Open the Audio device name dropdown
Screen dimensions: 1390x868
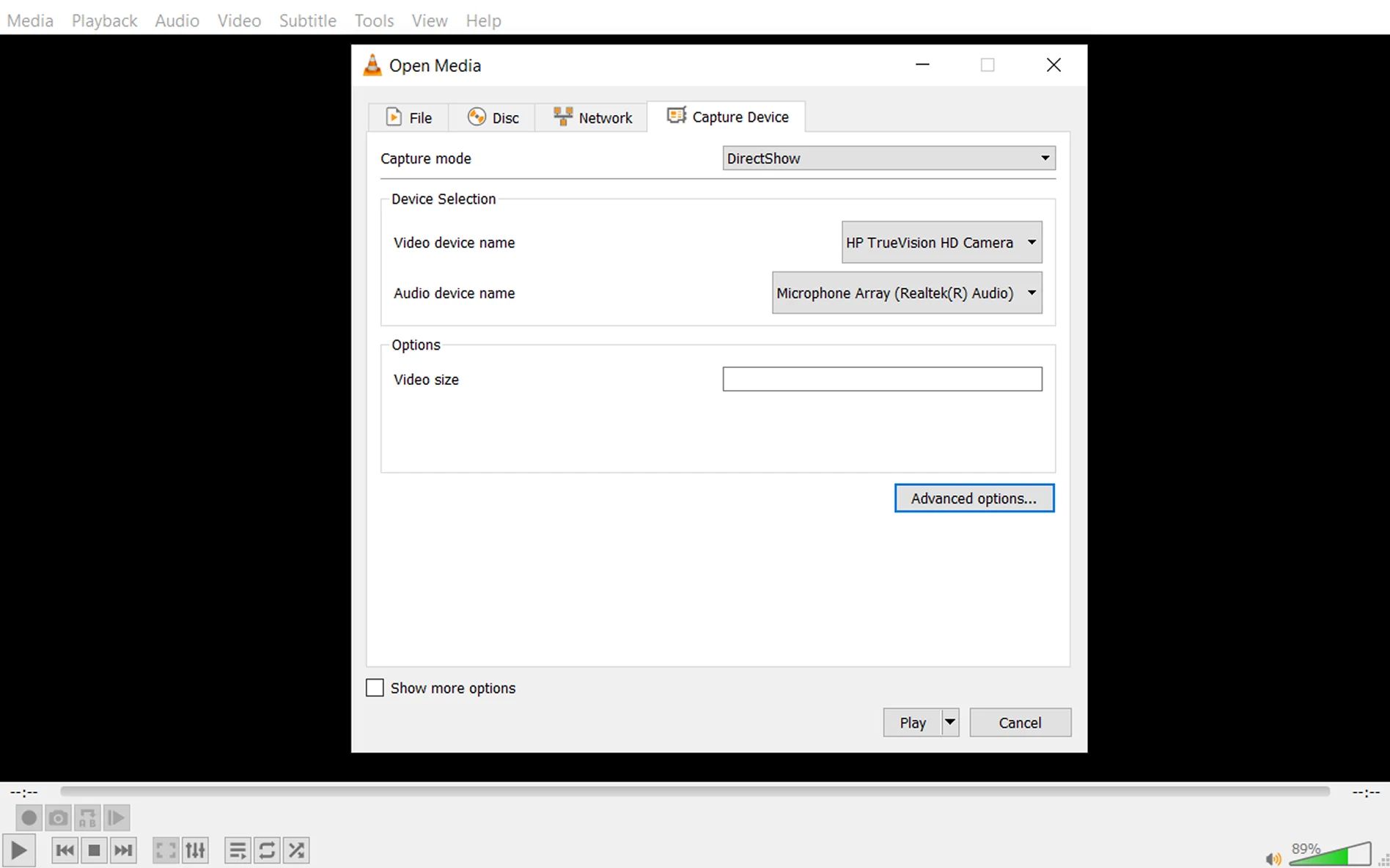click(906, 293)
